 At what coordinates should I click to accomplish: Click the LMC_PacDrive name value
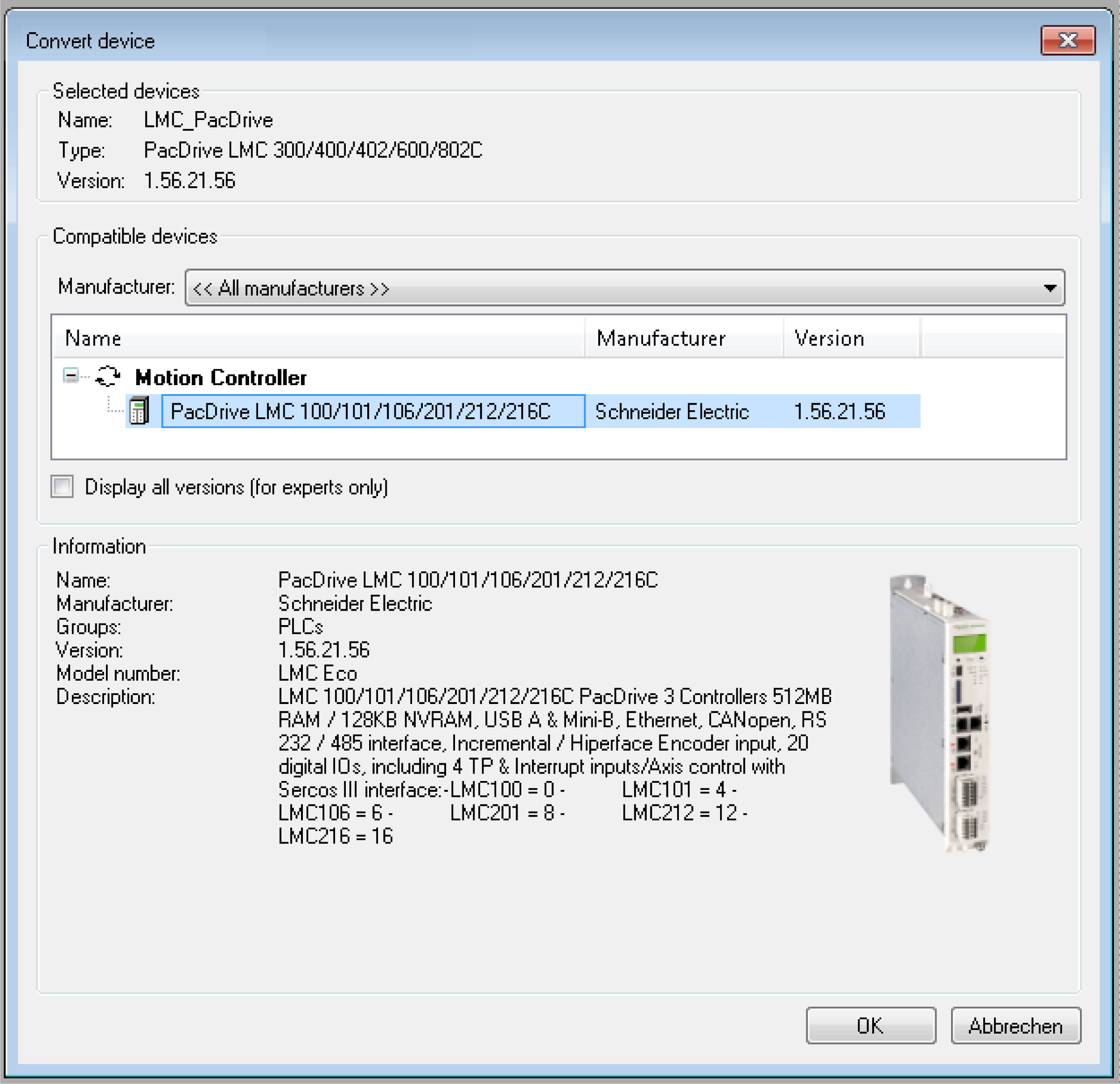(x=208, y=120)
